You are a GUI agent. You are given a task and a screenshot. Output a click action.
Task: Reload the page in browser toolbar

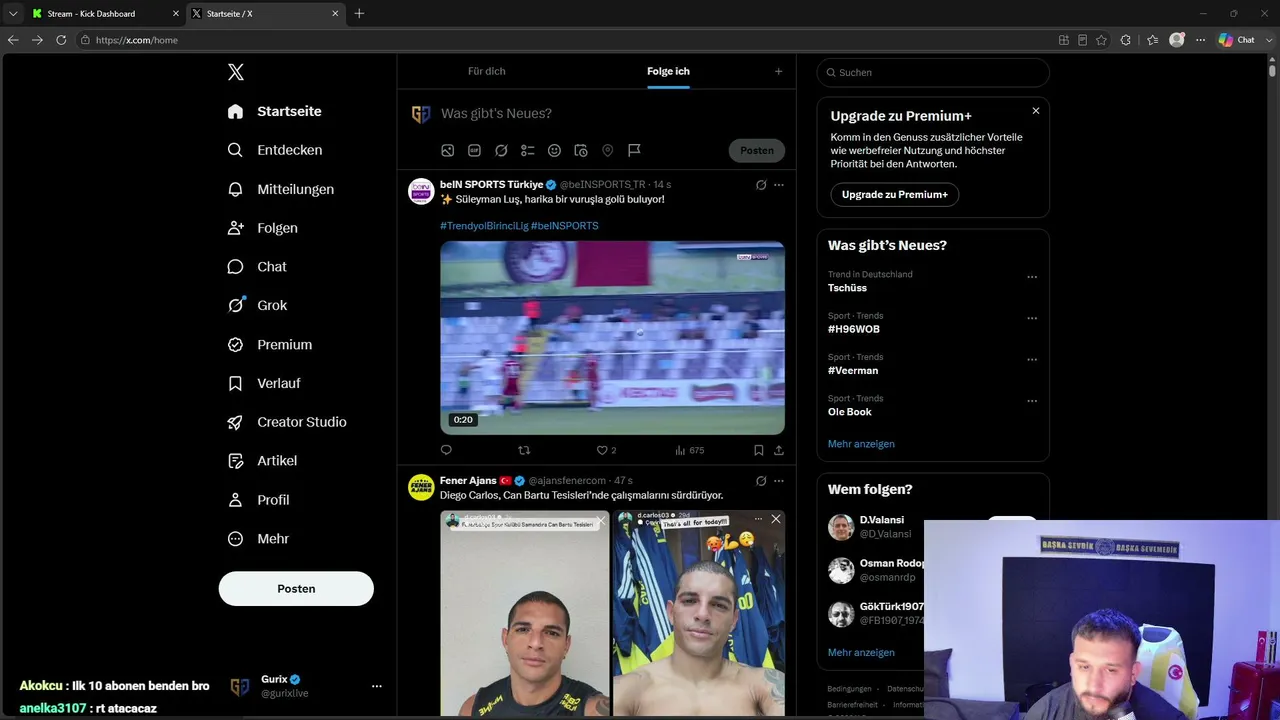[61, 40]
